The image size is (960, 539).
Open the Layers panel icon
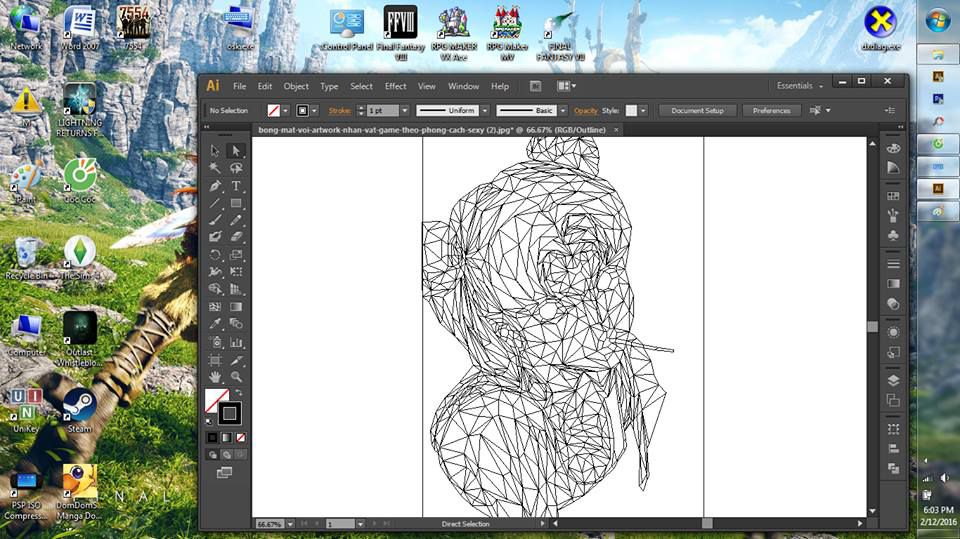point(893,381)
